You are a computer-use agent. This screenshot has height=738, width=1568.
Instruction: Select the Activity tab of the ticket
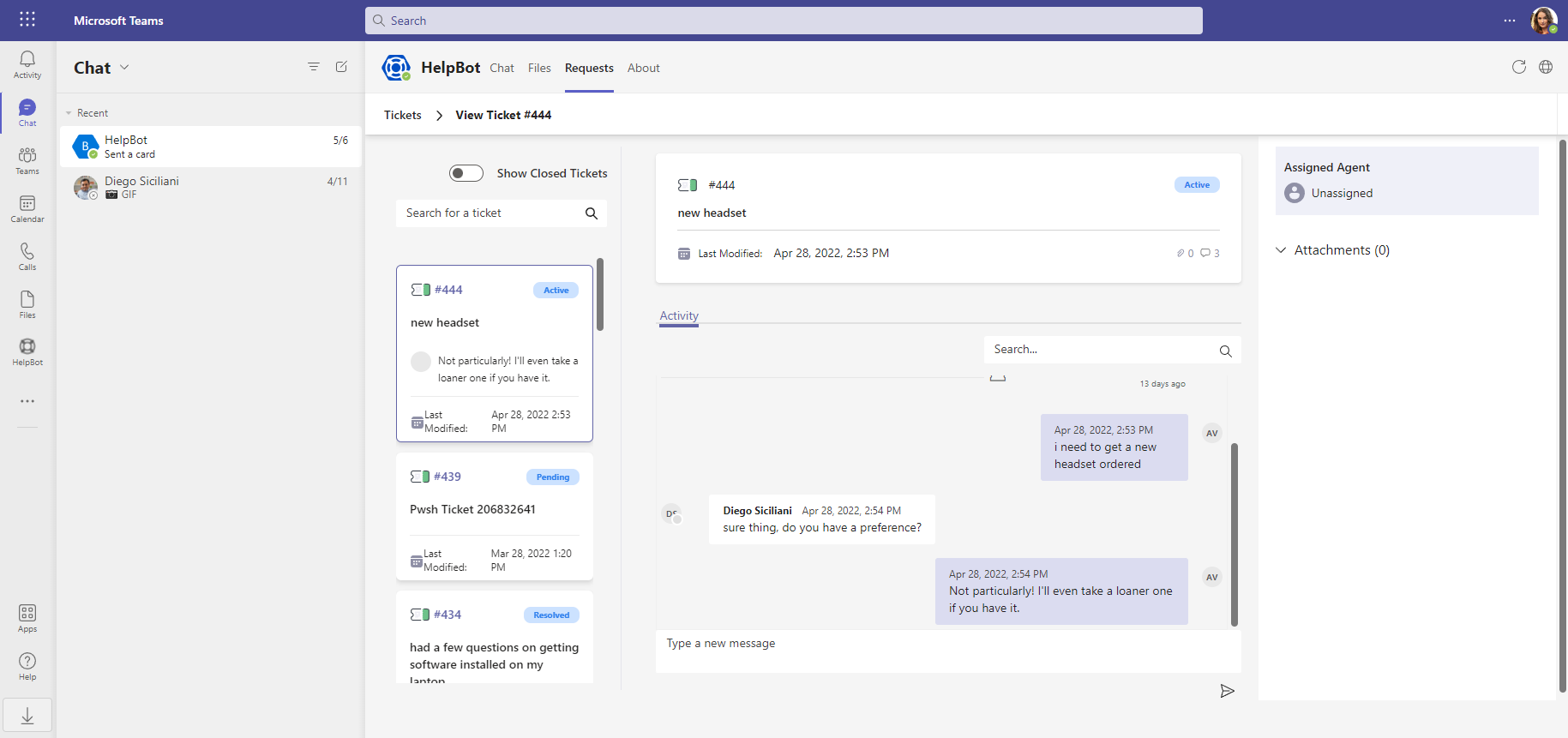point(679,316)
